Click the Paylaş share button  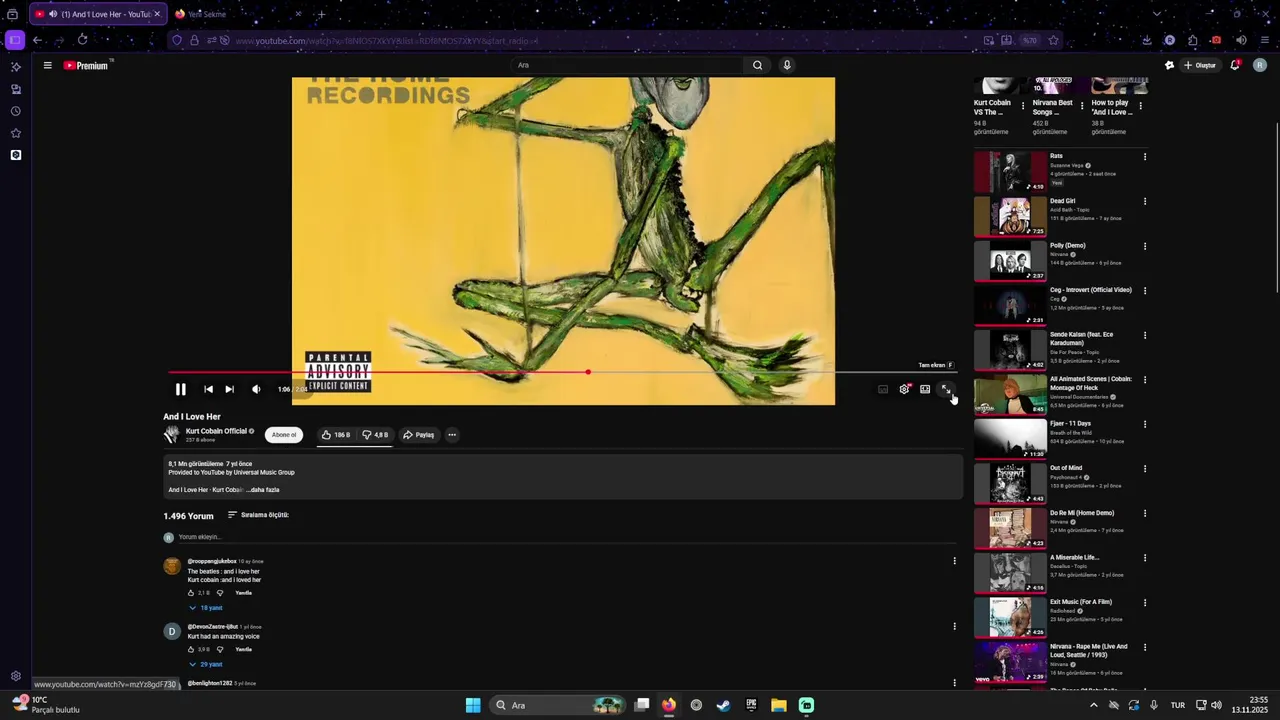coord(419,435)
